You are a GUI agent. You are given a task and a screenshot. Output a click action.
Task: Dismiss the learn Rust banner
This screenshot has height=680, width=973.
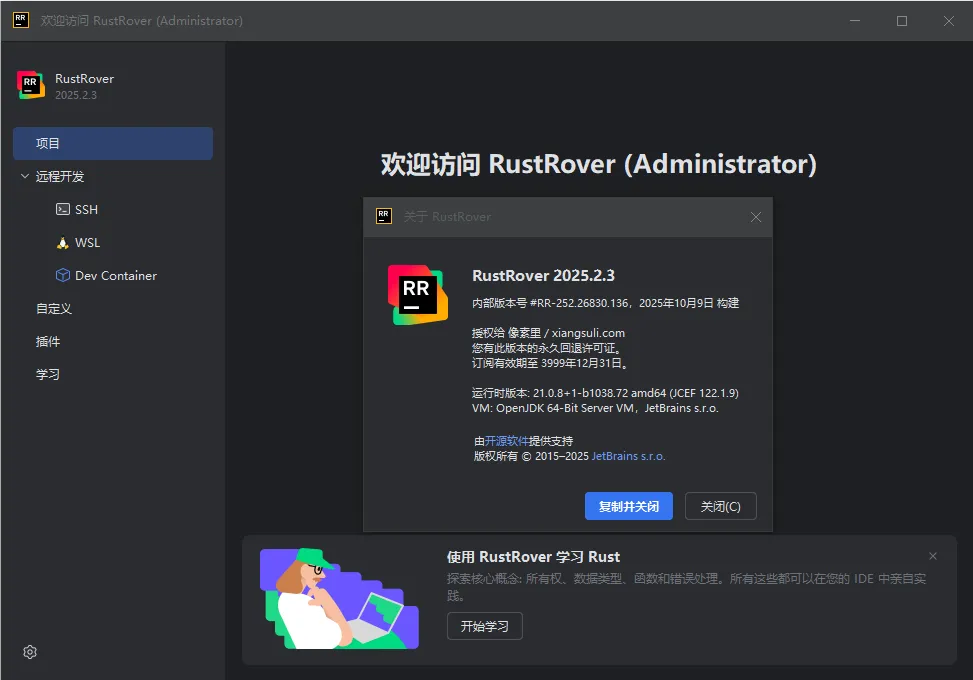pyautogui.click(x=933, y=556)
